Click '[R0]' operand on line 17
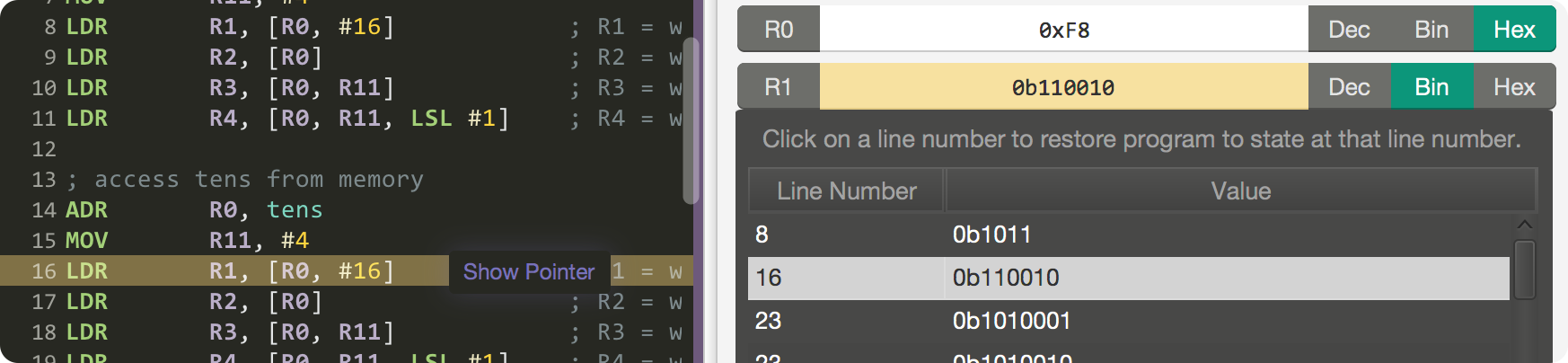This screenshot has height=363, width=1568. (x=295, y=302)
